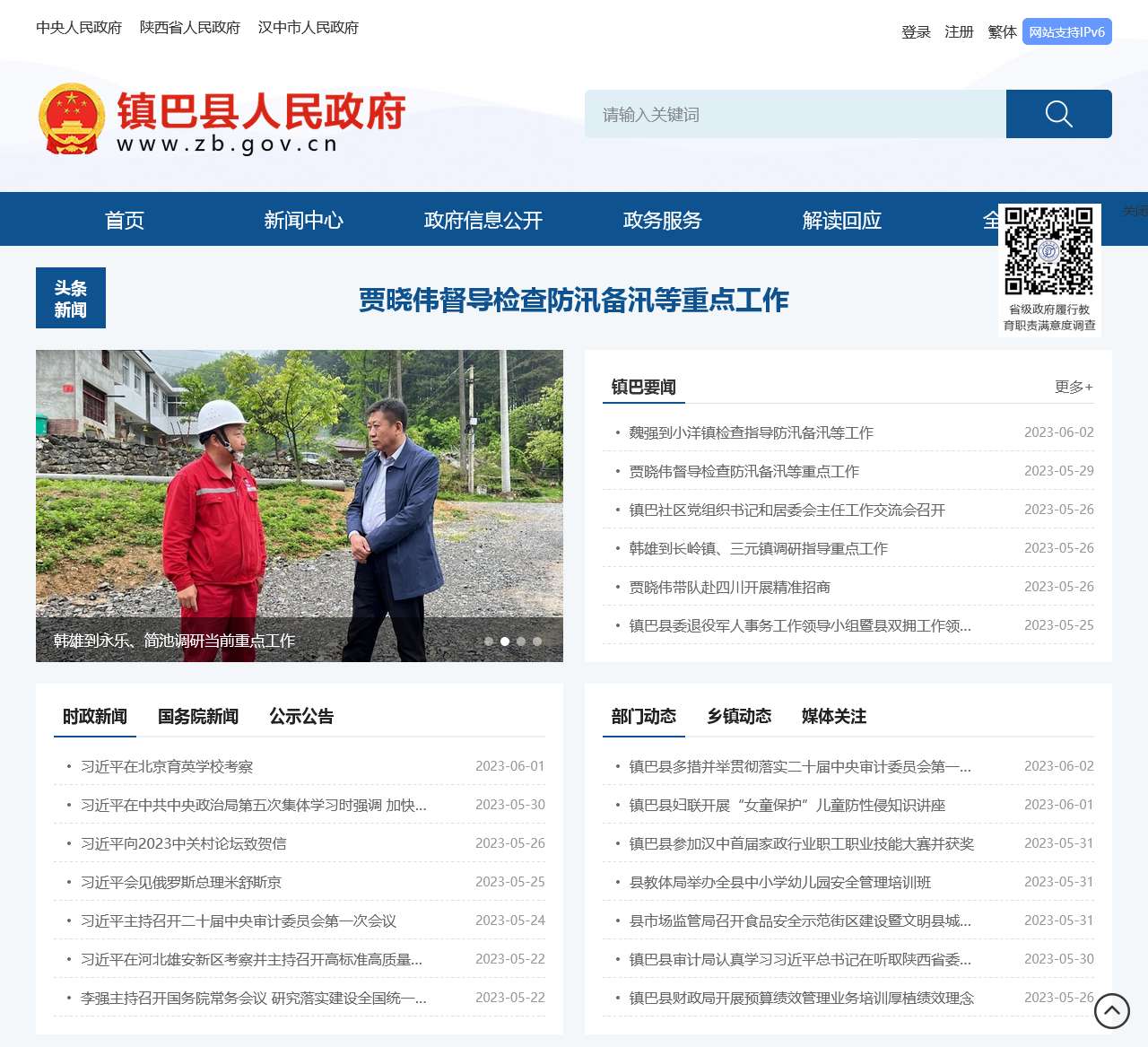1148x1047 pixels.
Task: Switch to the 乡镇动态 tab
Action: 739,716
